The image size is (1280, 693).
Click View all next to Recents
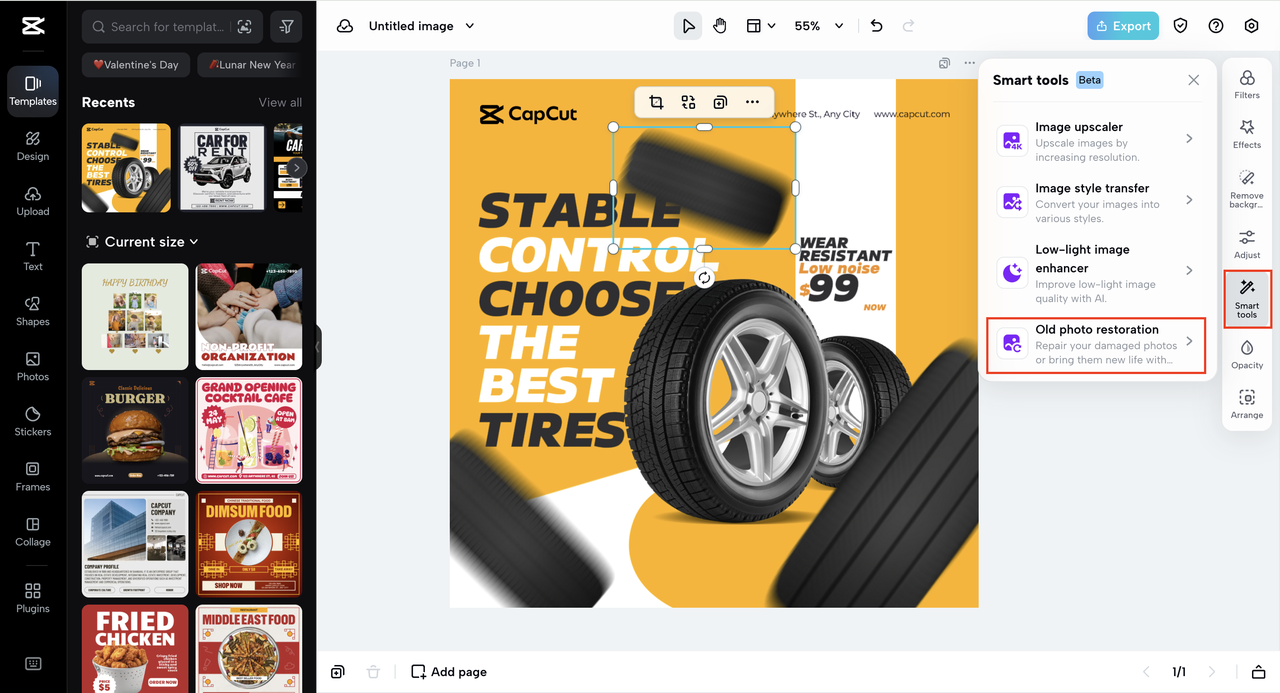[280, 102]
